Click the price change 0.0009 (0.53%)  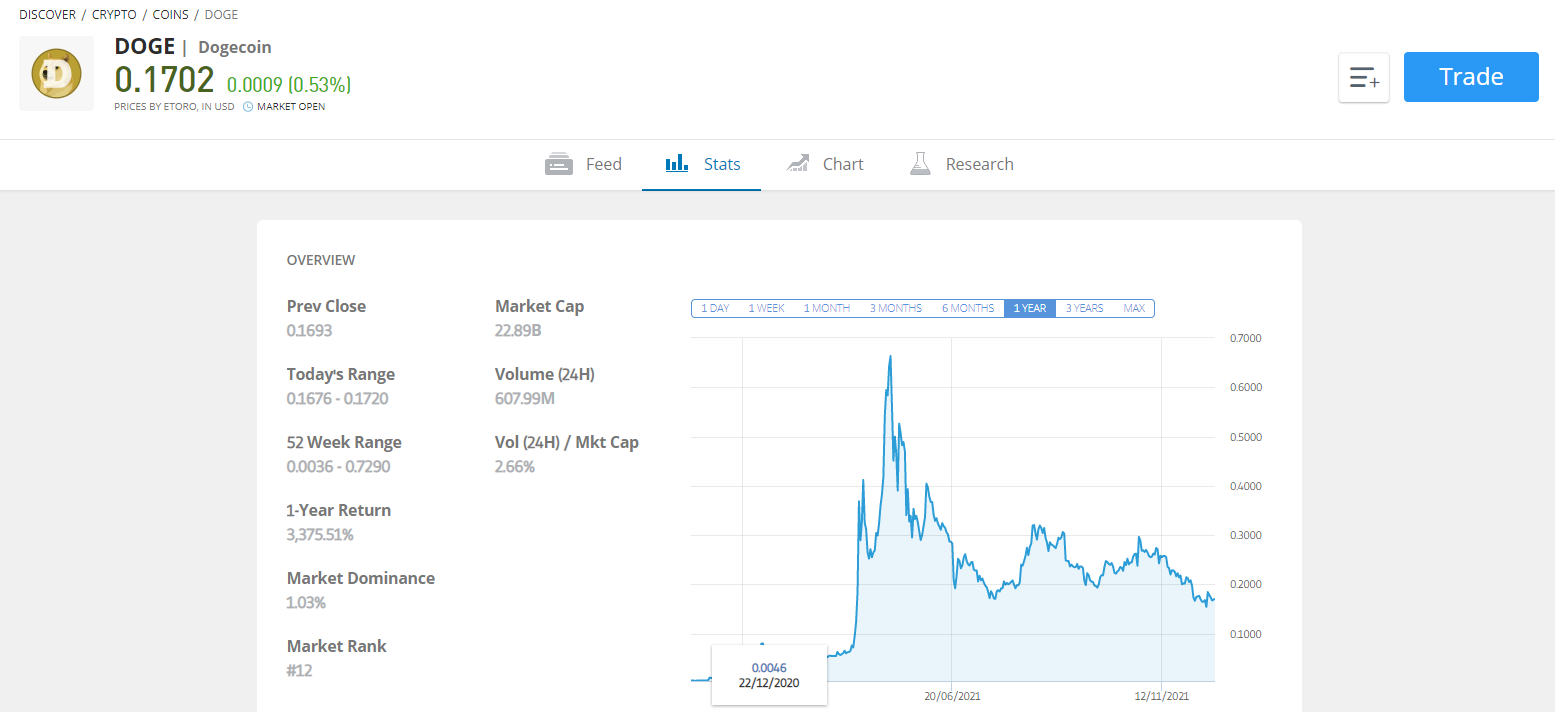click(x=289, y=84)
